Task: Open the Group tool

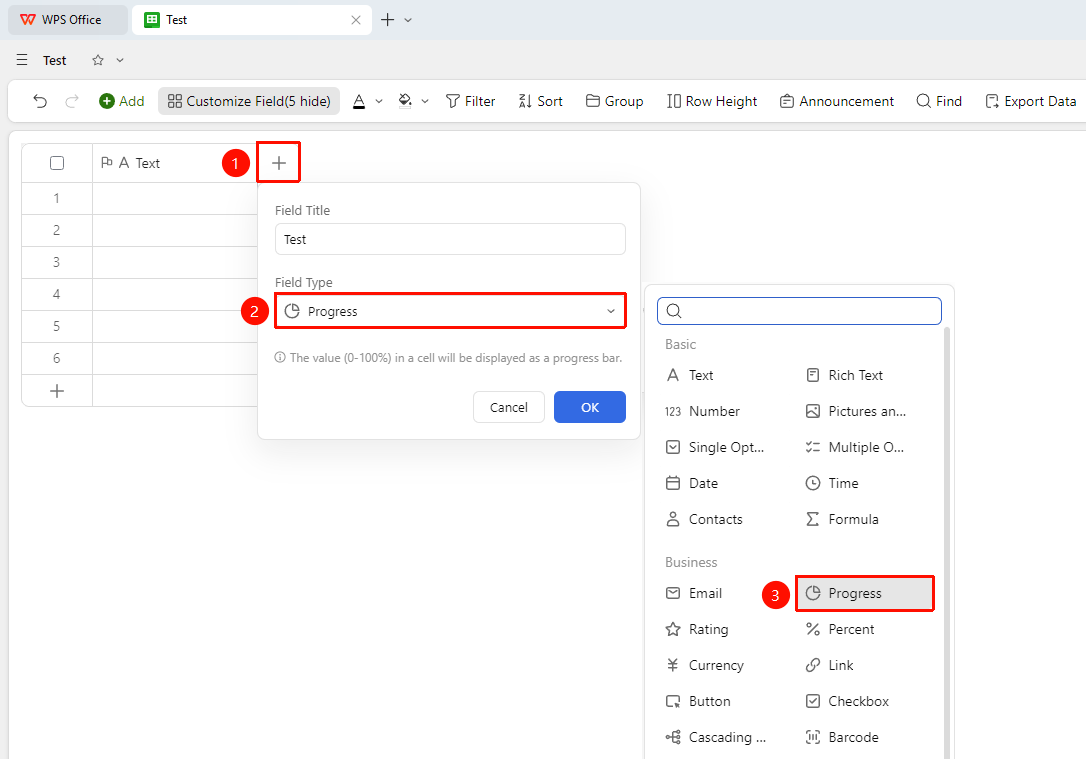Action: [x=614, y=101]
